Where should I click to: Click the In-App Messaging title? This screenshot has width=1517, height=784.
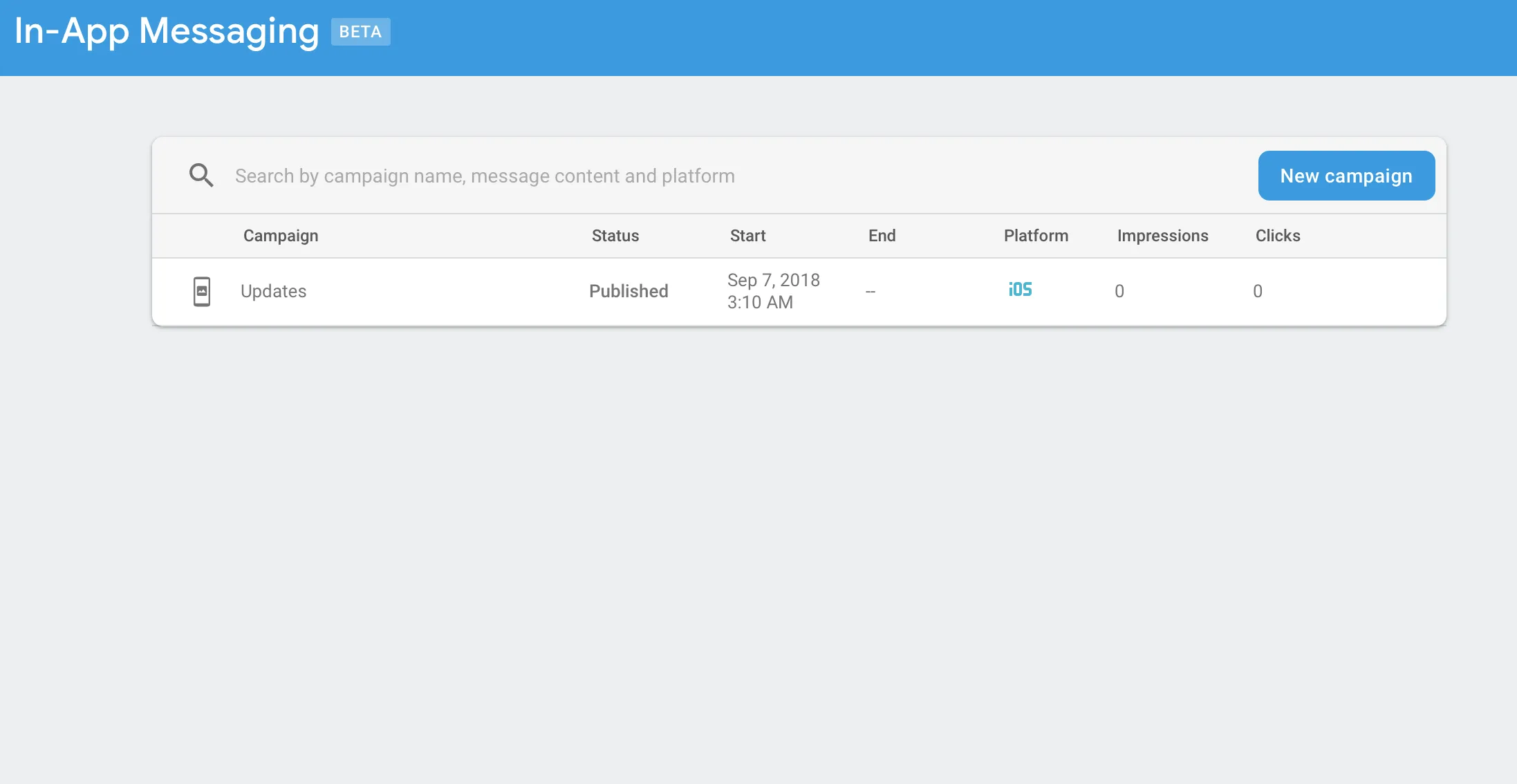pos(167,31)
